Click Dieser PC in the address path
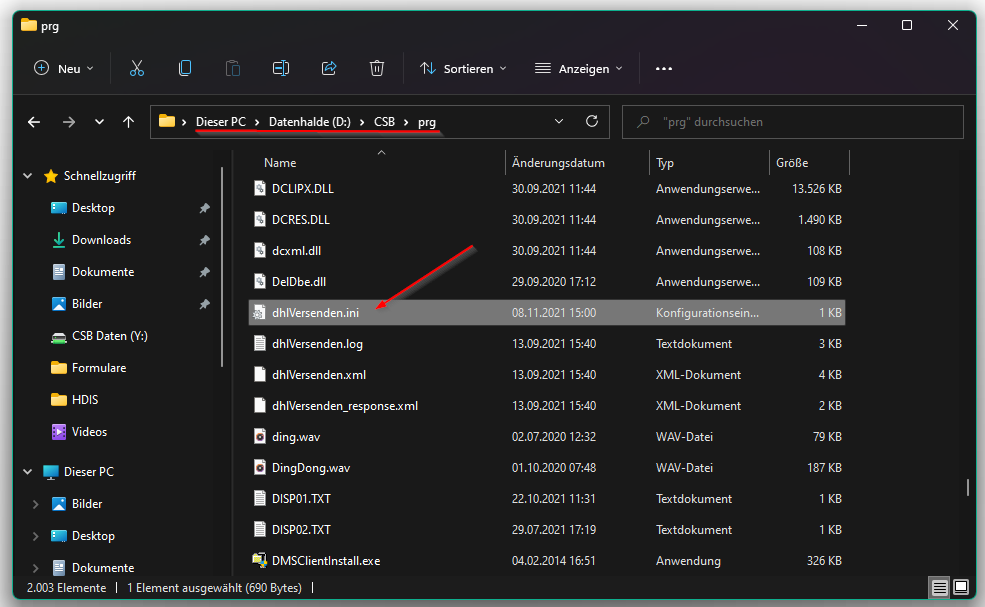The image size is (985, 607). [x=221, y=122]
